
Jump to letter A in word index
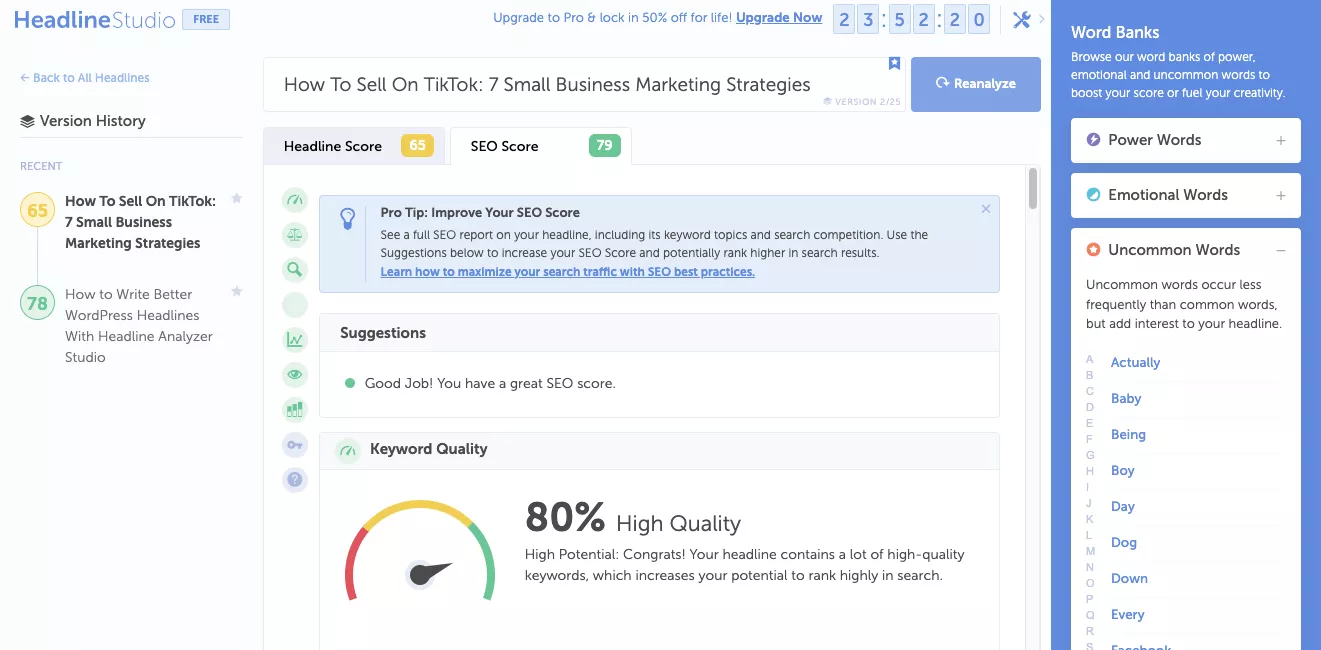tap(1090, 359)
